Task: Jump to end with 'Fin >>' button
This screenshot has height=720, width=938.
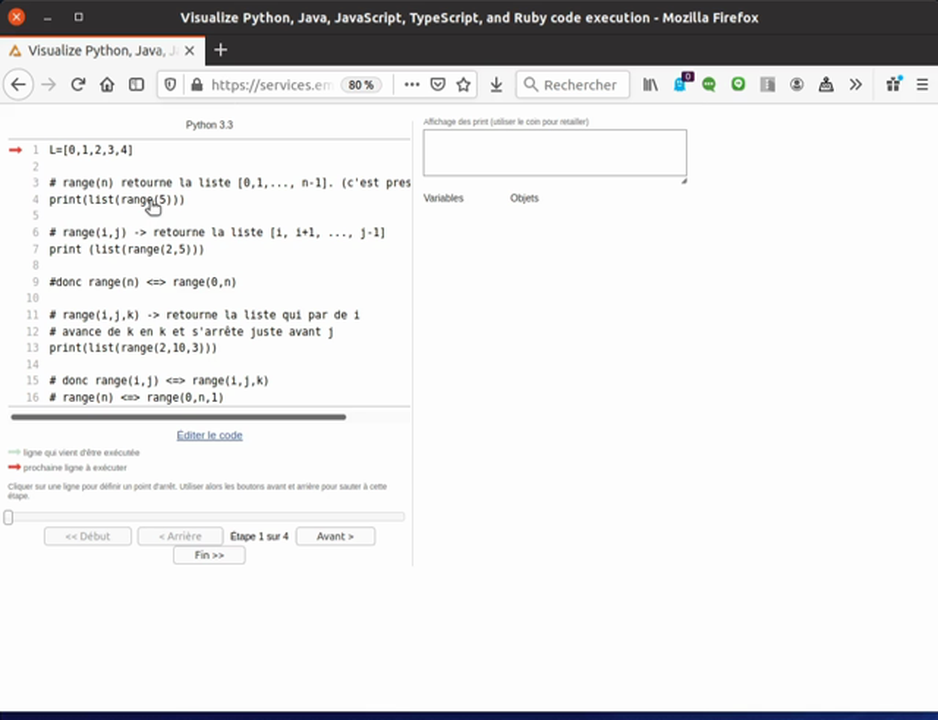Action: [x=209, y=555]
